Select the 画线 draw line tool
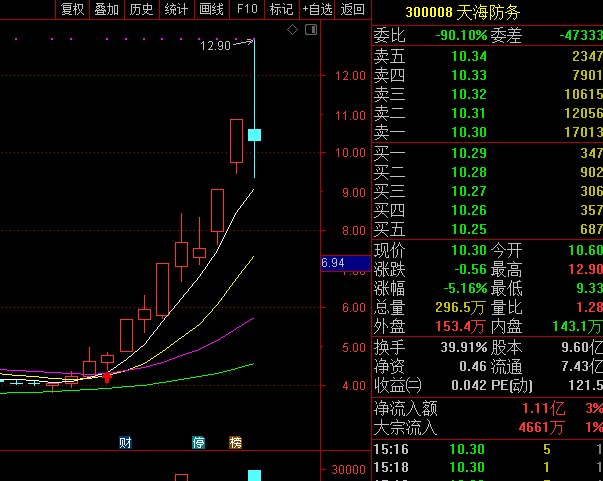 [211, 9]
